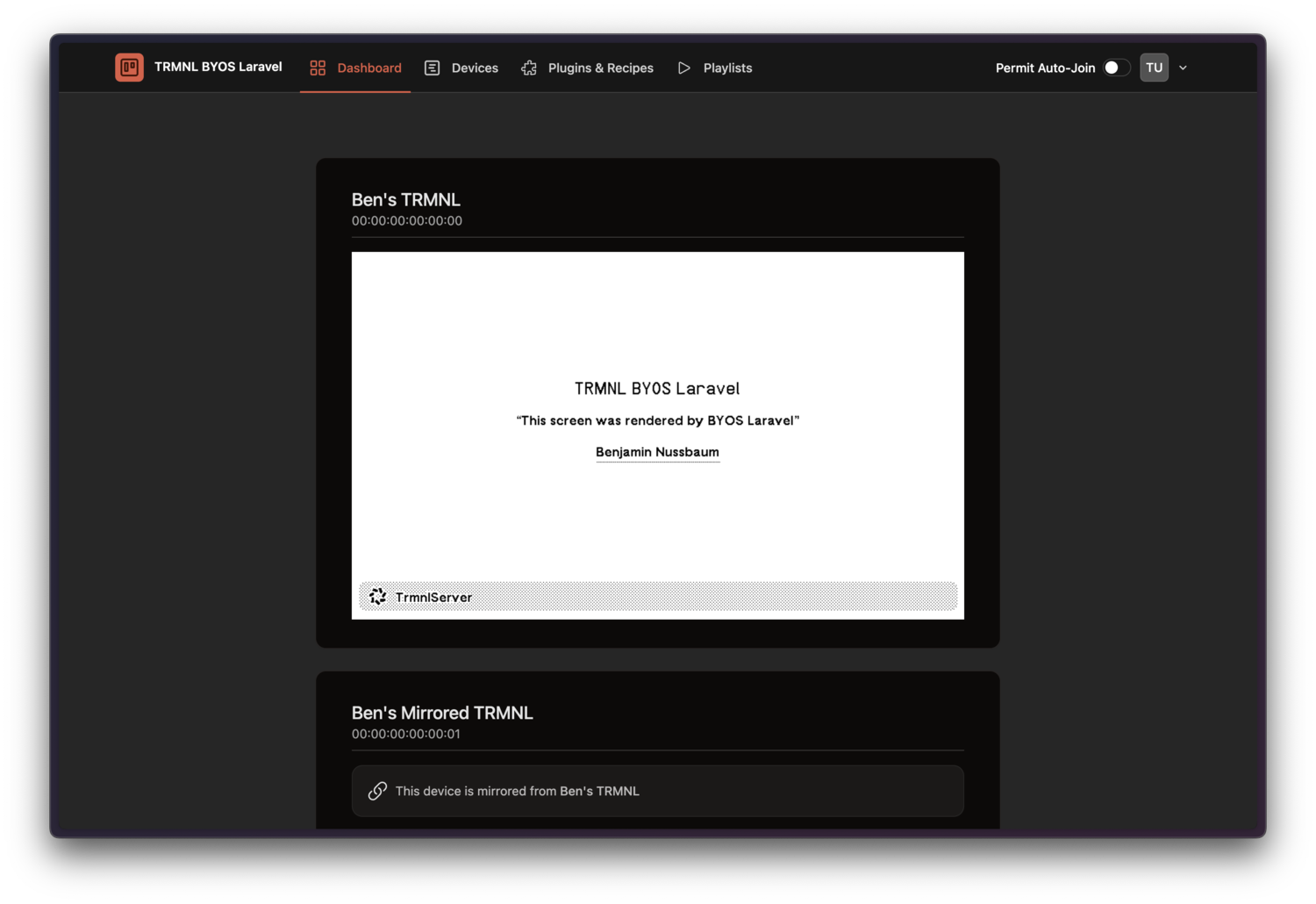Turn off the Permit Auto-Join switch
This screenshot has height=904, width=1316.
[1116, 67]
